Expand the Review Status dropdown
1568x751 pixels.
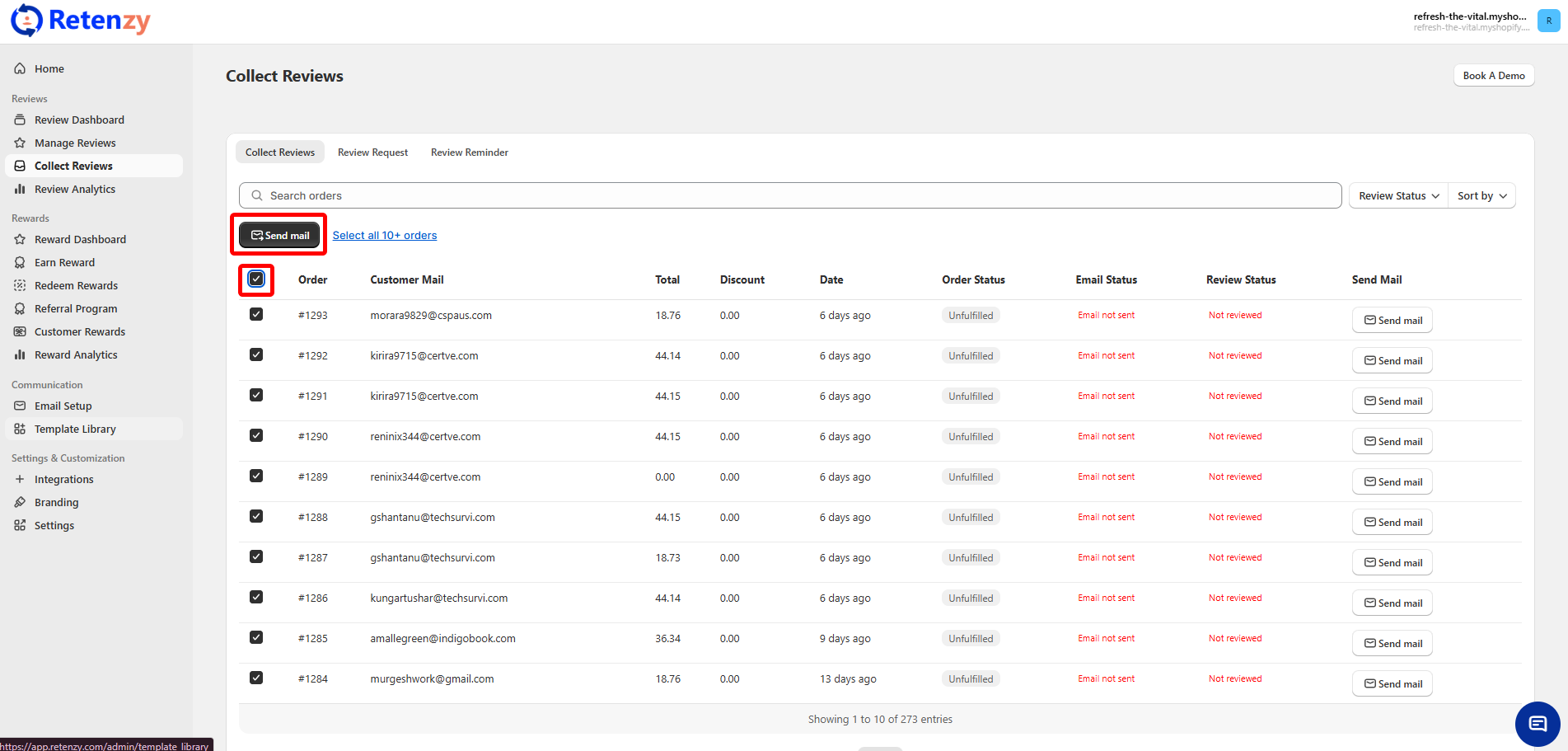[x=1398, y=195]
